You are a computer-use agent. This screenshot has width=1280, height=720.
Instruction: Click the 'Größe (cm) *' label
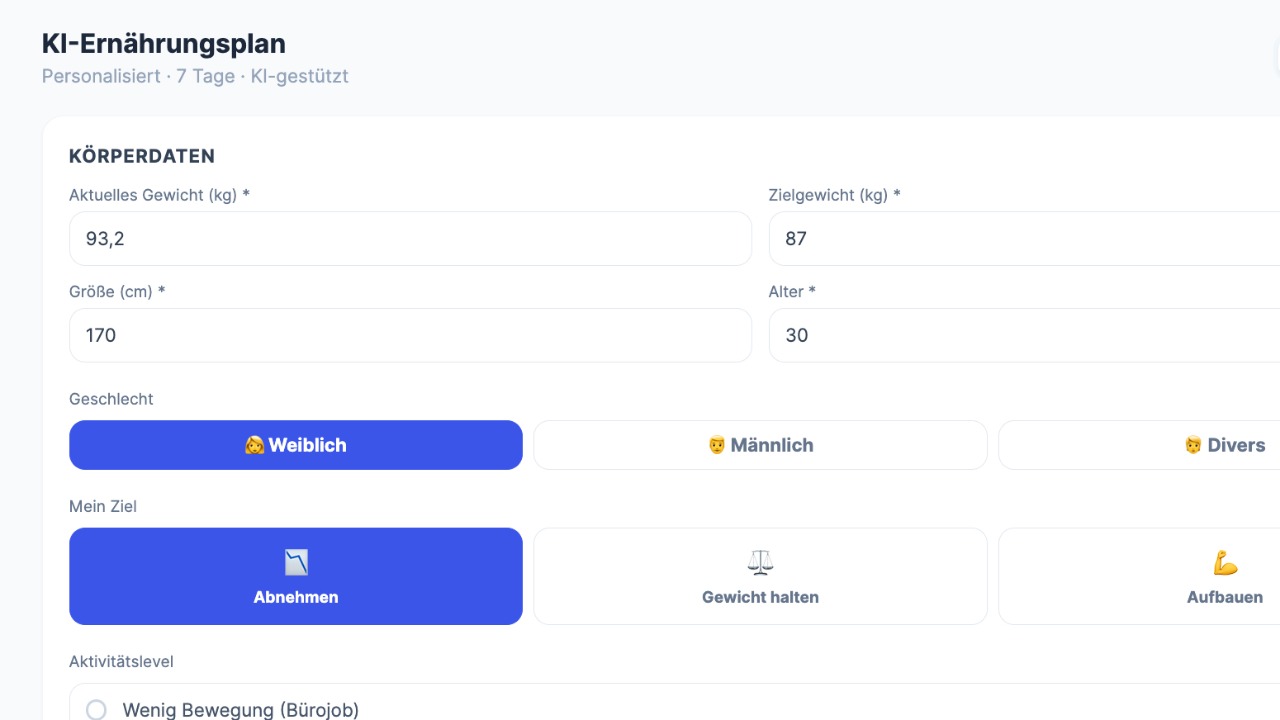click(x=117, y=292)
